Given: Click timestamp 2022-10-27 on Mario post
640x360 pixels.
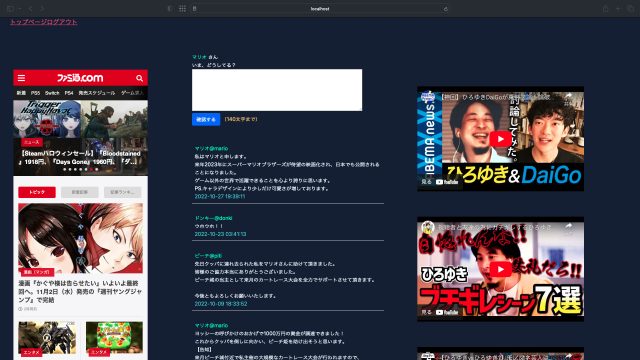Looking at the screenshot, I should point(220,197).
